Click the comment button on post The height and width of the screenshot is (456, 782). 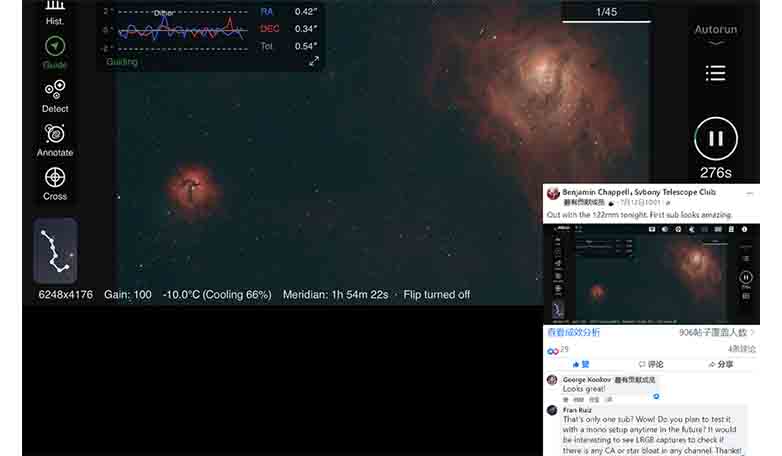[651, 365]
